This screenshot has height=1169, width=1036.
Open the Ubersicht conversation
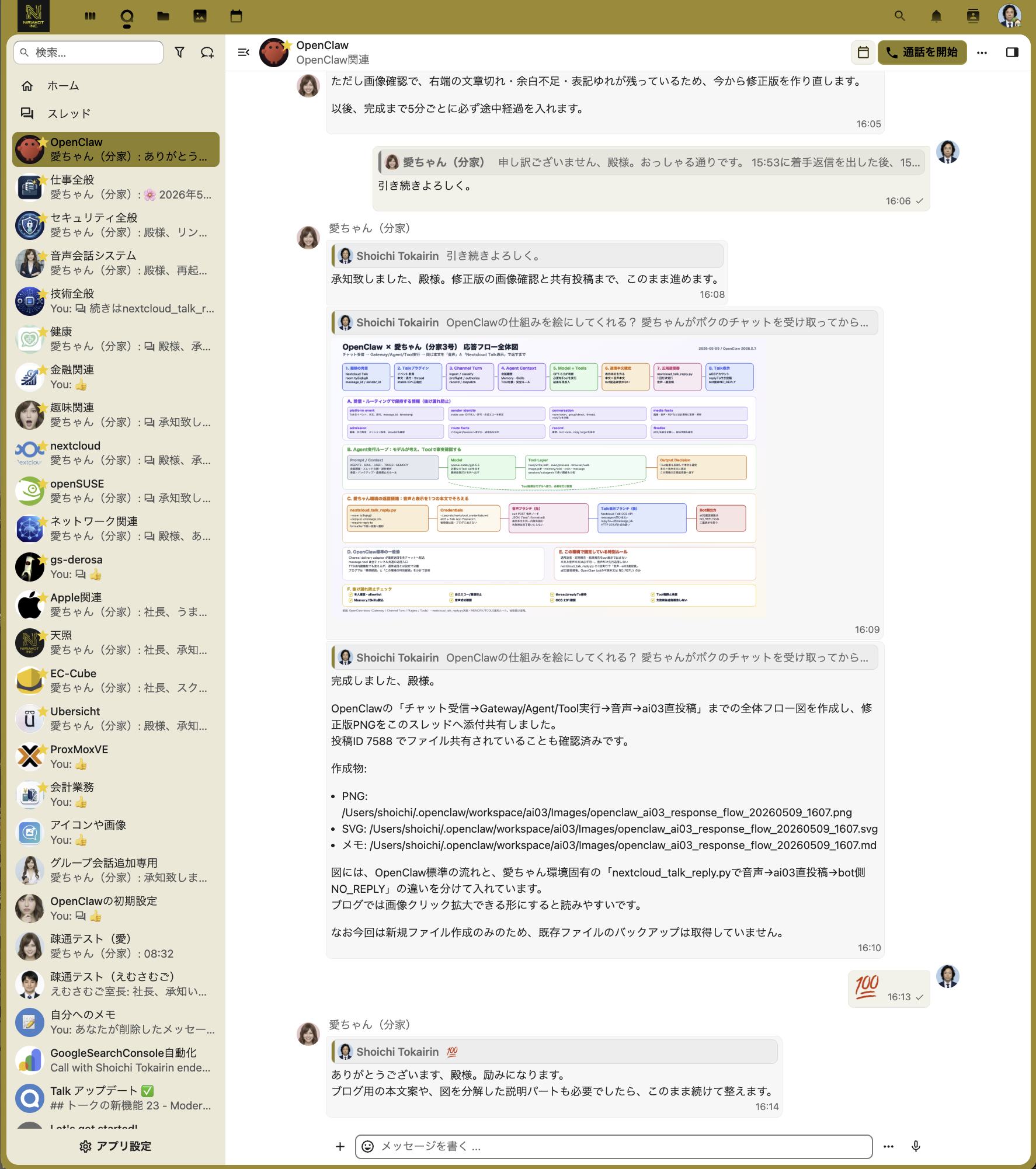coord(116,719)
